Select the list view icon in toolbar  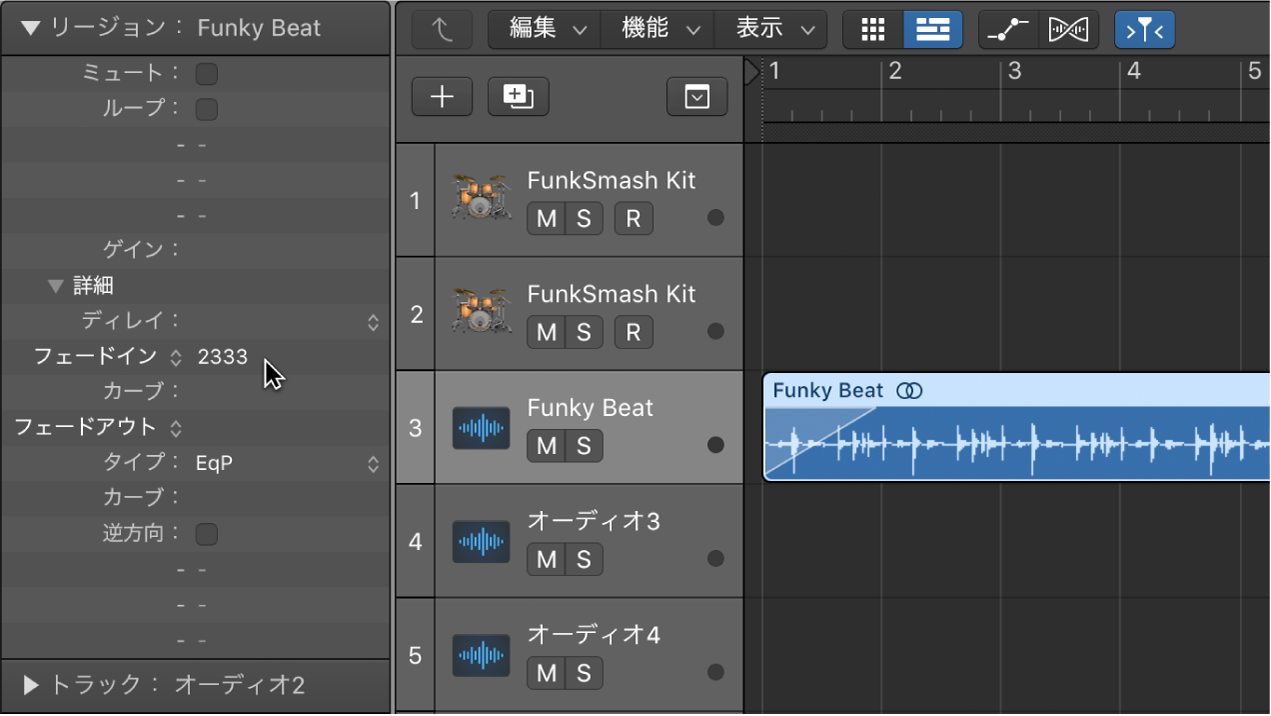pyautogui.click(x=932, y=30)
